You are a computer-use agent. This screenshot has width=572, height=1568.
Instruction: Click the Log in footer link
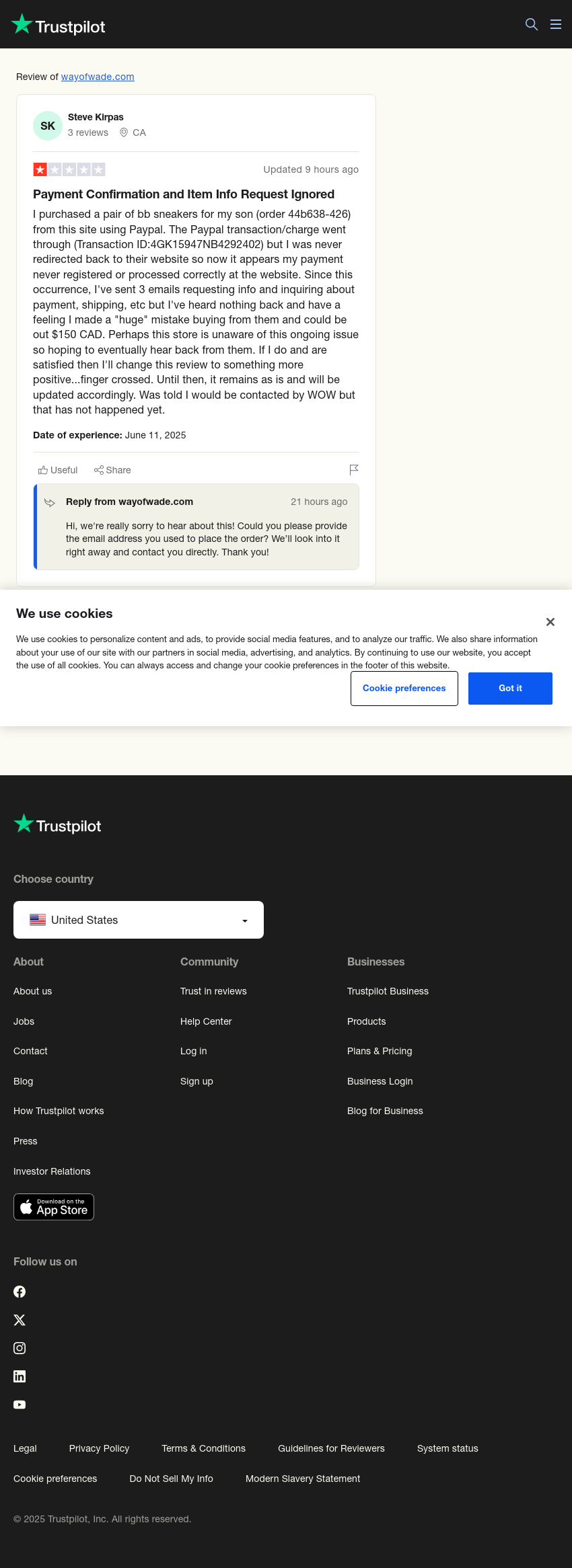(x=193, y=1051)
